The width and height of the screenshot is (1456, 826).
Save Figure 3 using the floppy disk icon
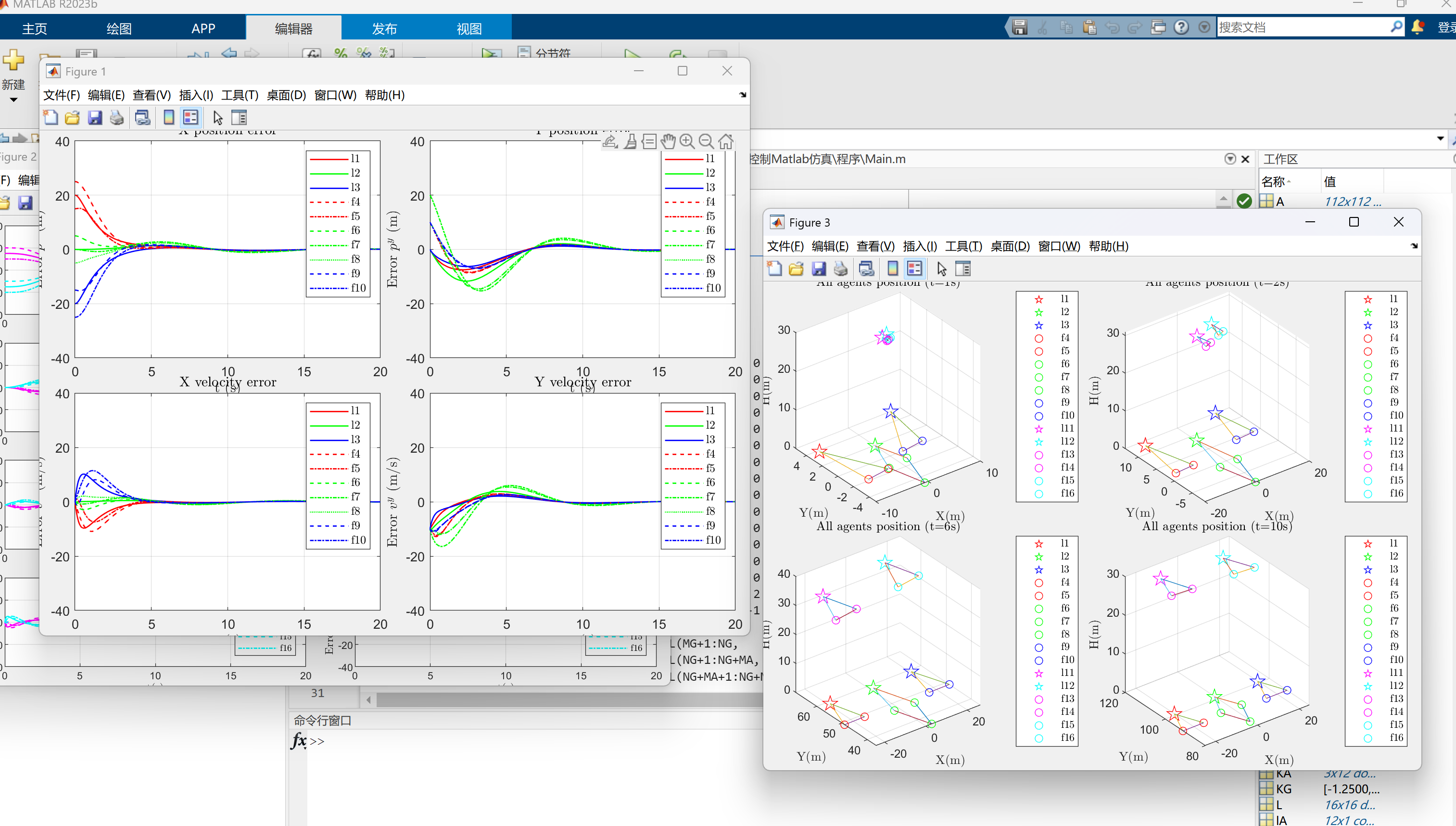click(819, 268)
